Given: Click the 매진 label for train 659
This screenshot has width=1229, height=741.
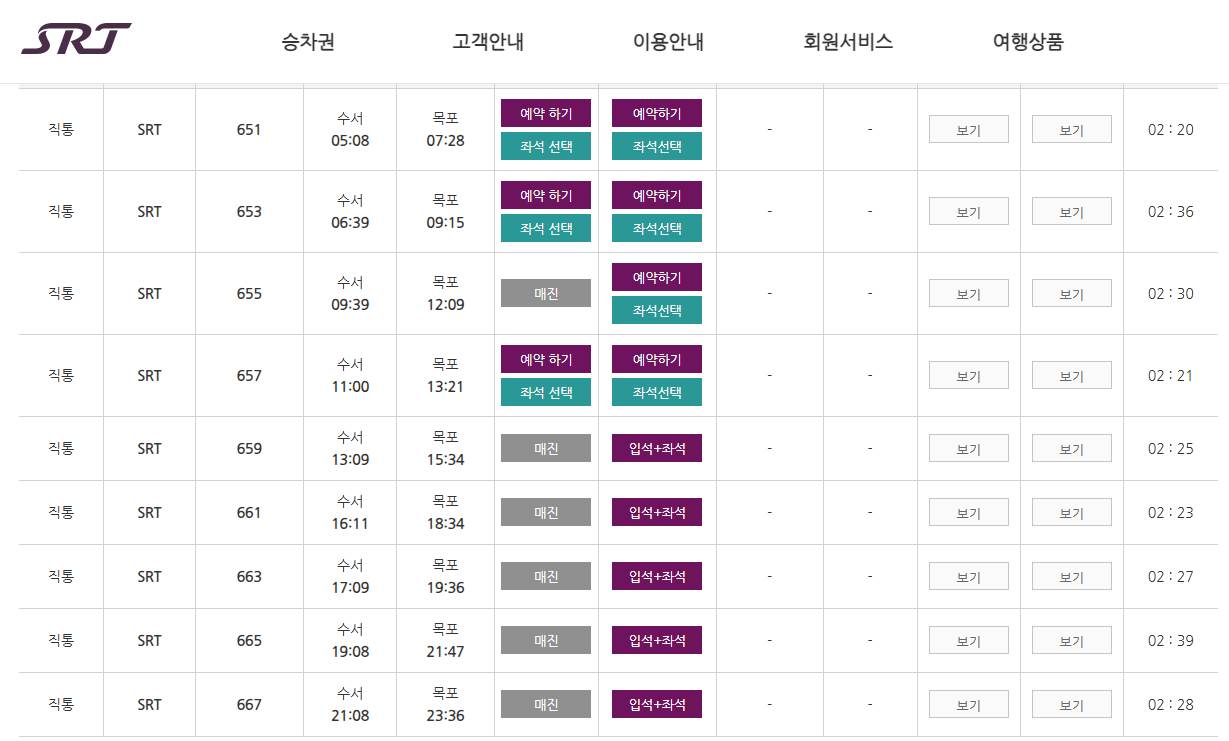Looking at the screenshot, I should click(x=546, y=448).
